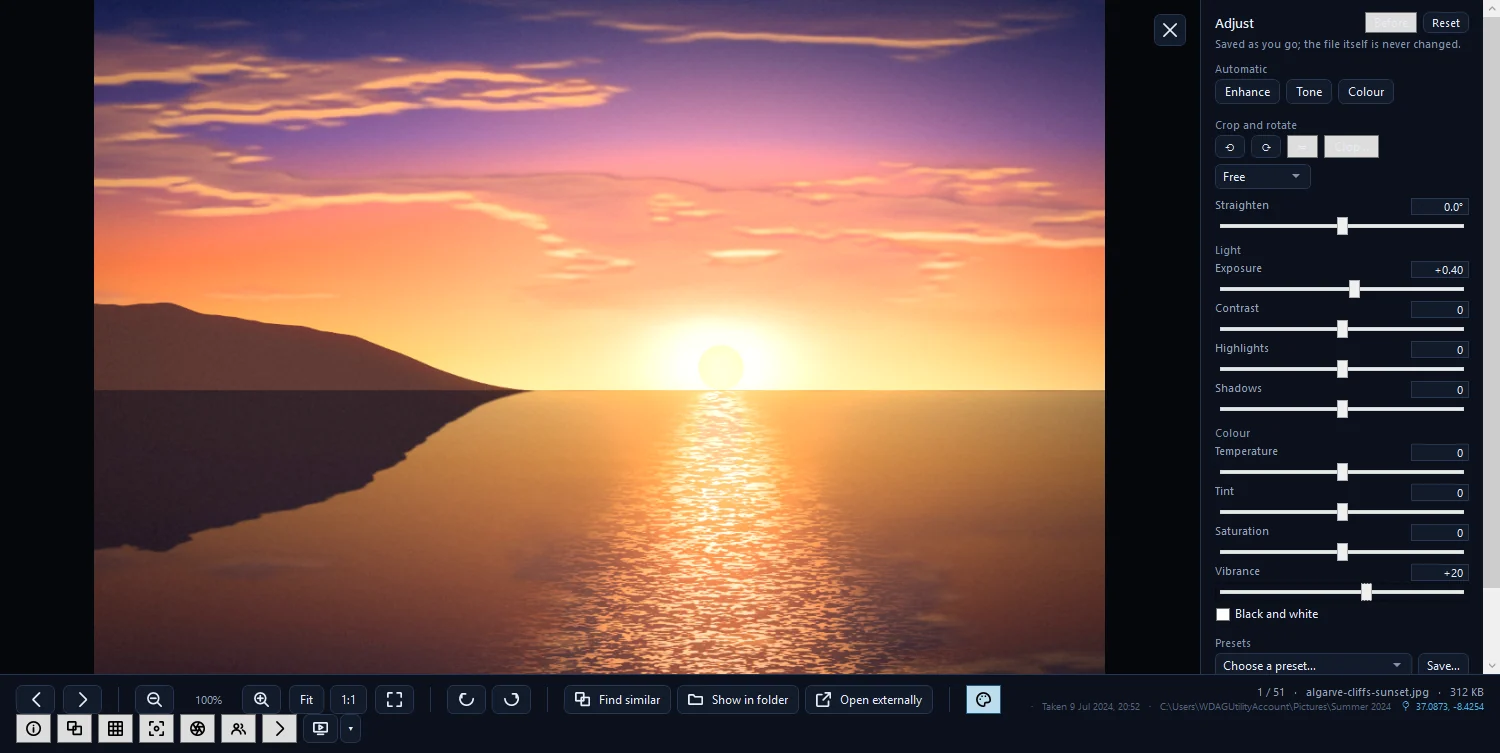Switch to the grid view icon

pos(115,728)
